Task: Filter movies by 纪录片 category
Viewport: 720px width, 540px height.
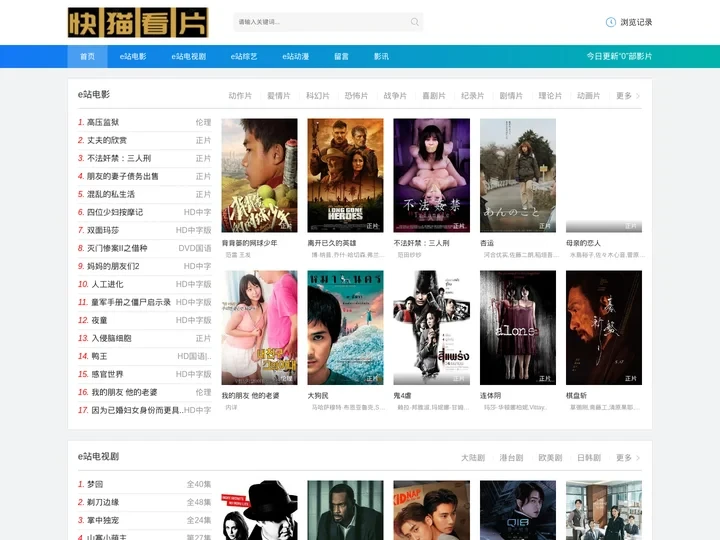Action: [472, 96]
